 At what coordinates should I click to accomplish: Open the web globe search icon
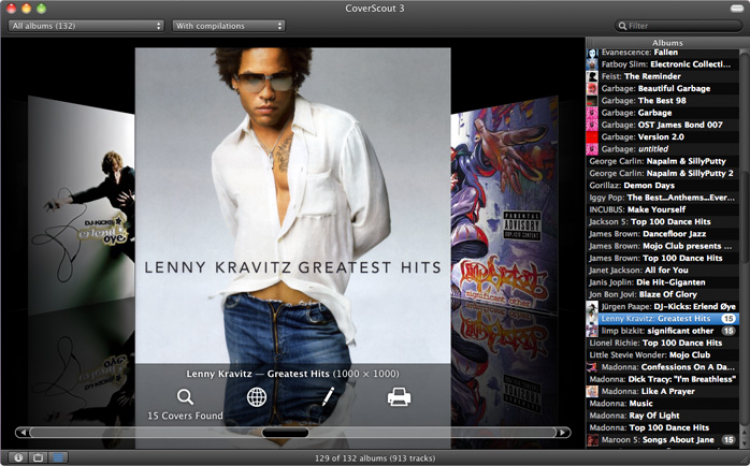tap(257, 397)
